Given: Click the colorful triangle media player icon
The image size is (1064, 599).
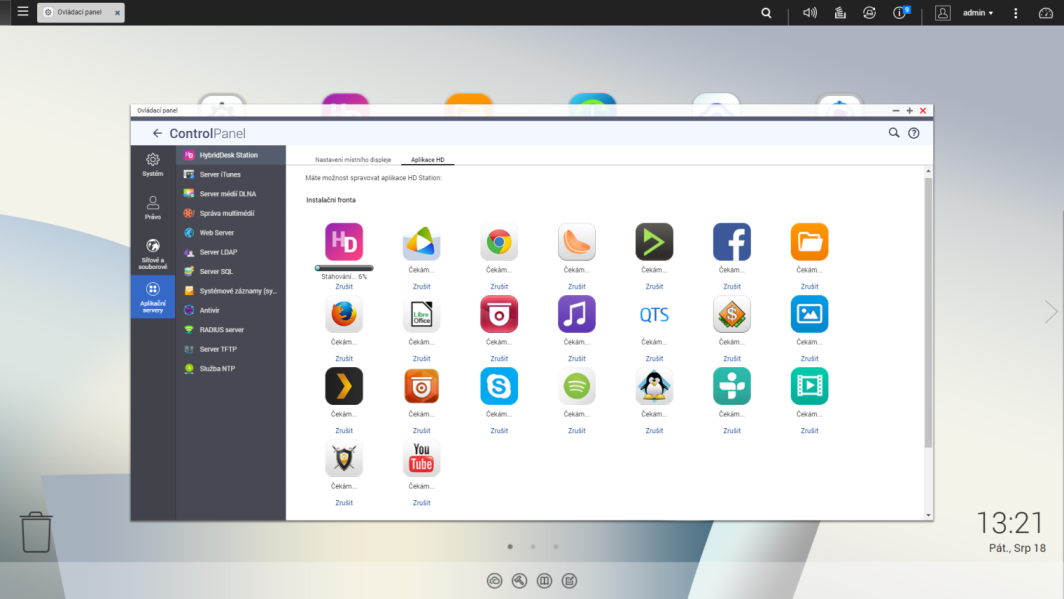Looking at the screenshot, I should coord(421,241).
